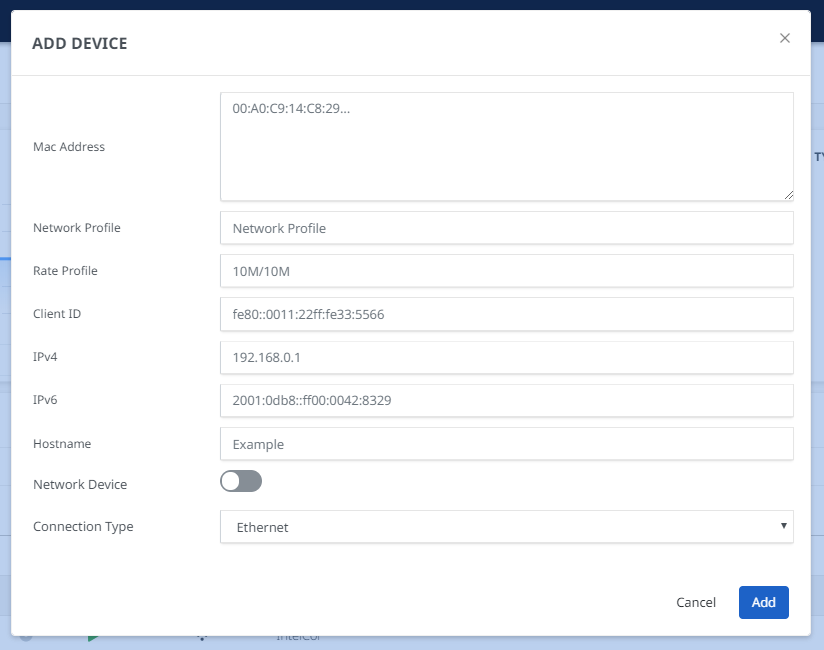Viewport: 824px width, 650px height.
Task: Click the Hostname label
Action: [62, 444]
